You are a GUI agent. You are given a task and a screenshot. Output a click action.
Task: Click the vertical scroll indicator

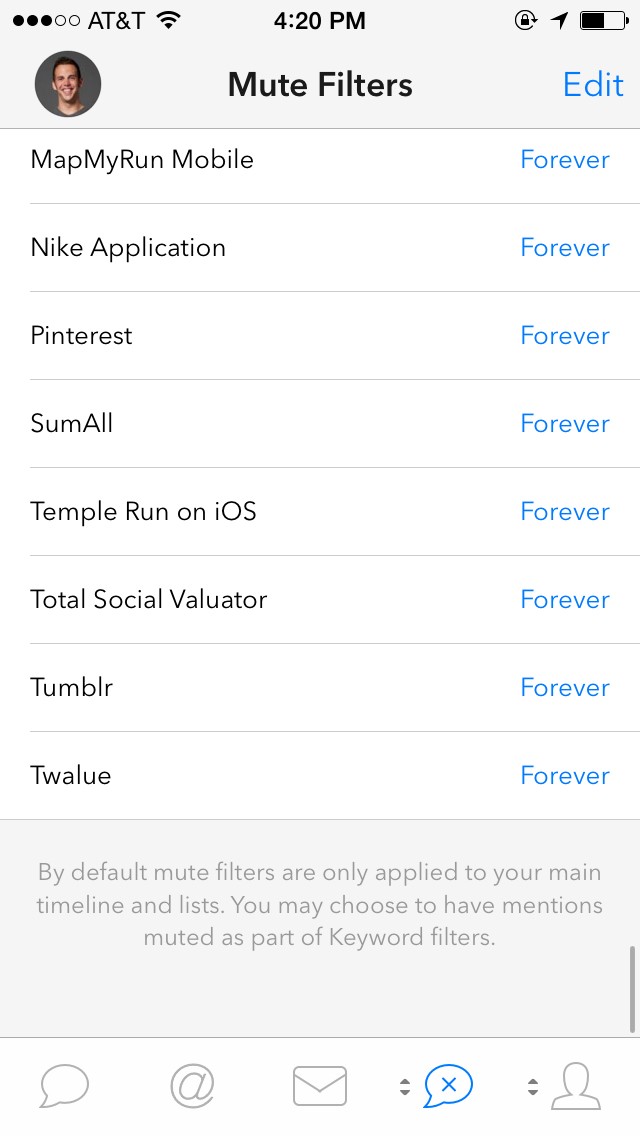pos(633,989)
